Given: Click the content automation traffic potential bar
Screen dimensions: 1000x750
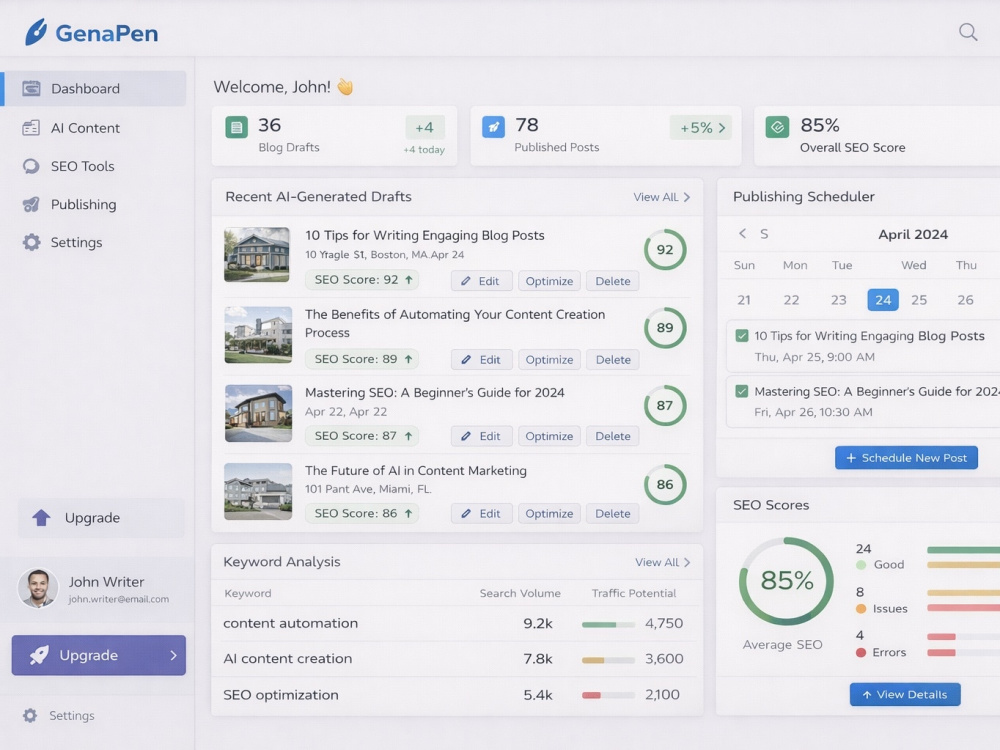Looking at the screenshot, I should point(608,625).
